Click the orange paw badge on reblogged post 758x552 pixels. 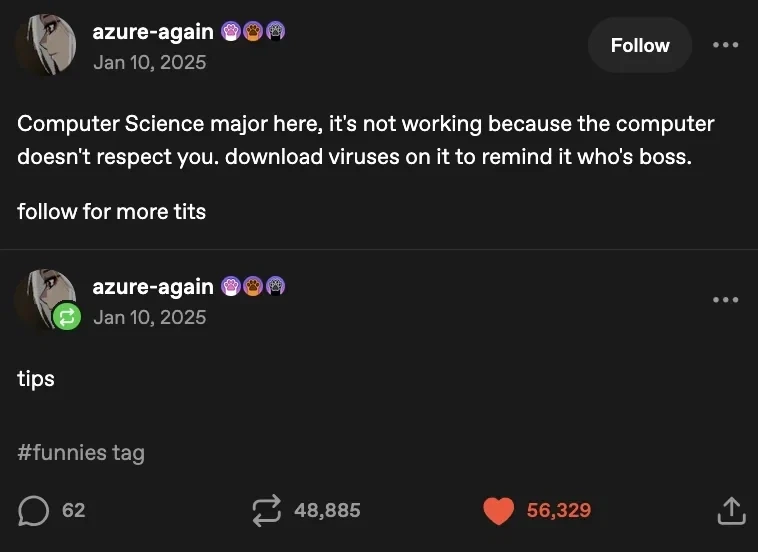(253, 287)
